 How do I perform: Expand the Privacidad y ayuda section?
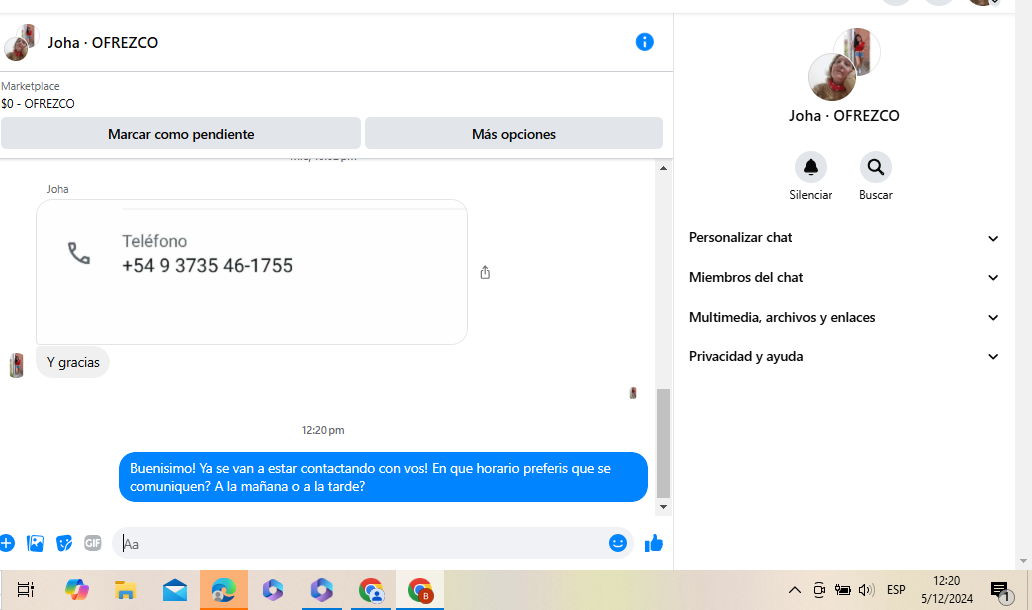(x=844, y=357)
